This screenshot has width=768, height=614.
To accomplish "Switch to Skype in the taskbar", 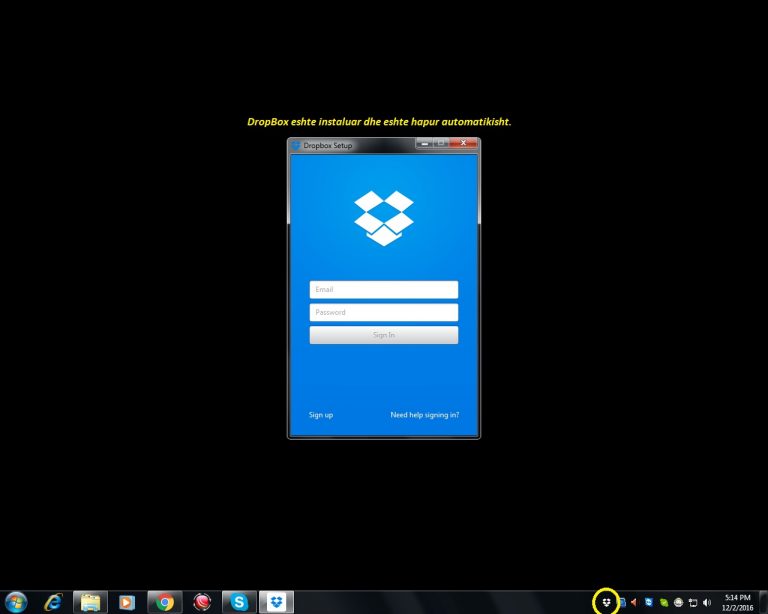I will 239,602.
